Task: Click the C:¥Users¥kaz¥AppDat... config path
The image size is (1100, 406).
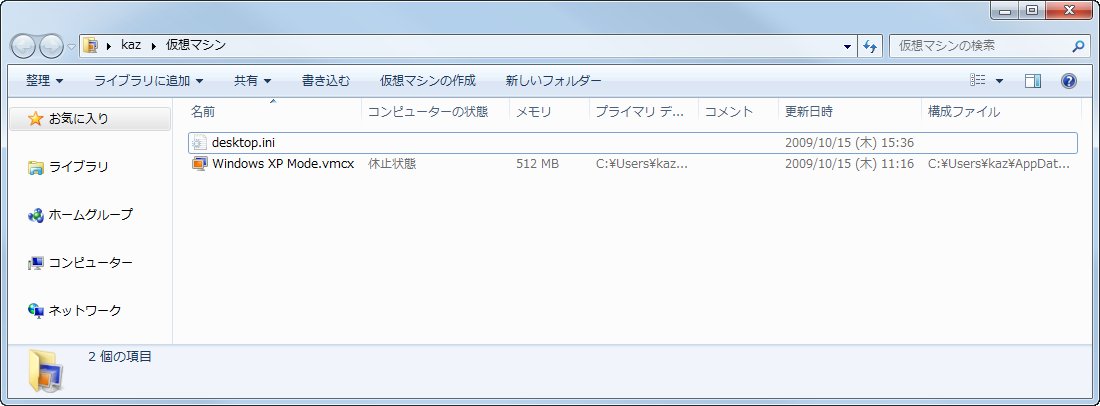Action: [999, 164]
